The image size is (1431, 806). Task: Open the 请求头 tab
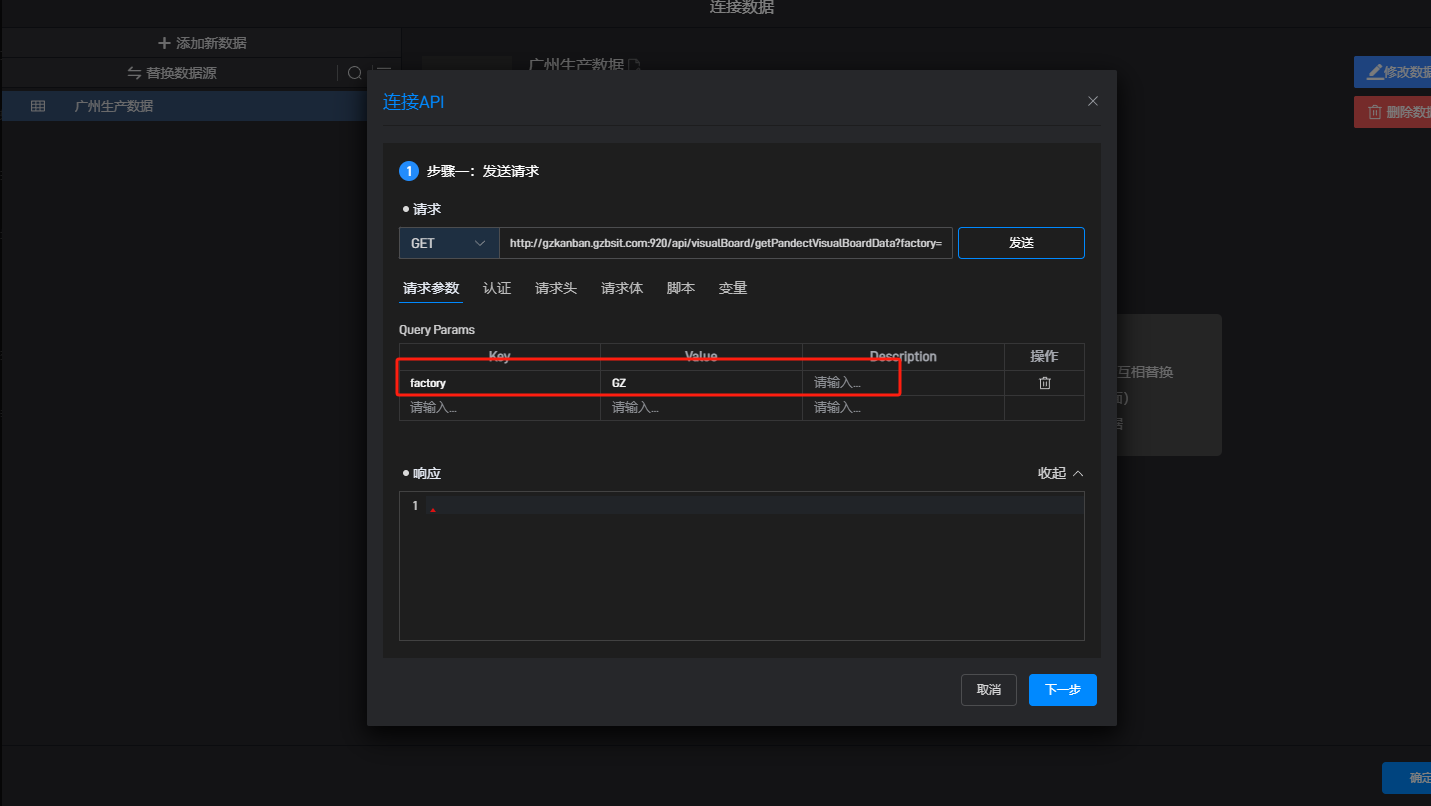tap(556, 288)
